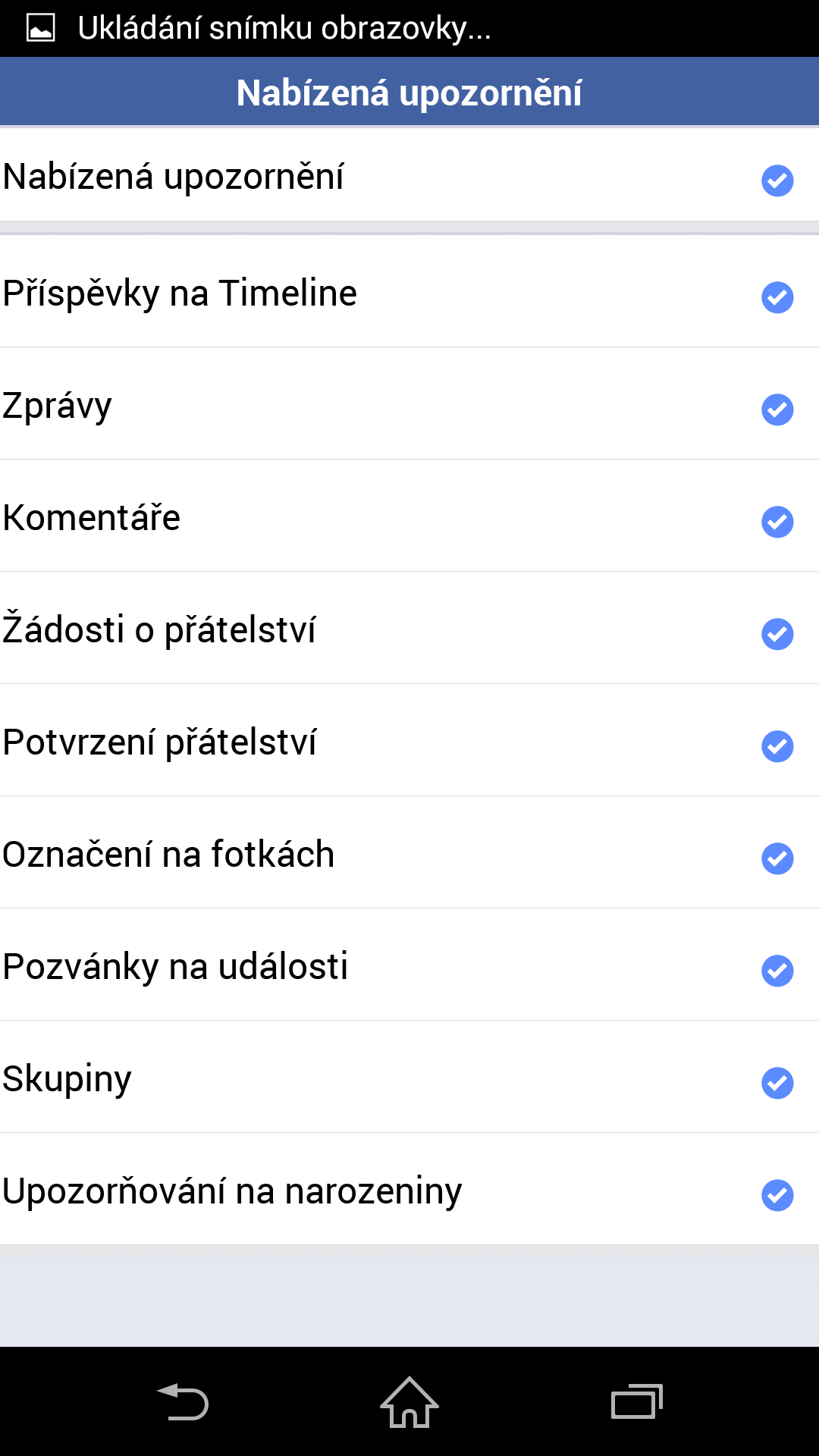Viewport: 819px width, 1456px height.
Task: Toggle Pozvánky na události checkmark
Action: tap(777, 971)
